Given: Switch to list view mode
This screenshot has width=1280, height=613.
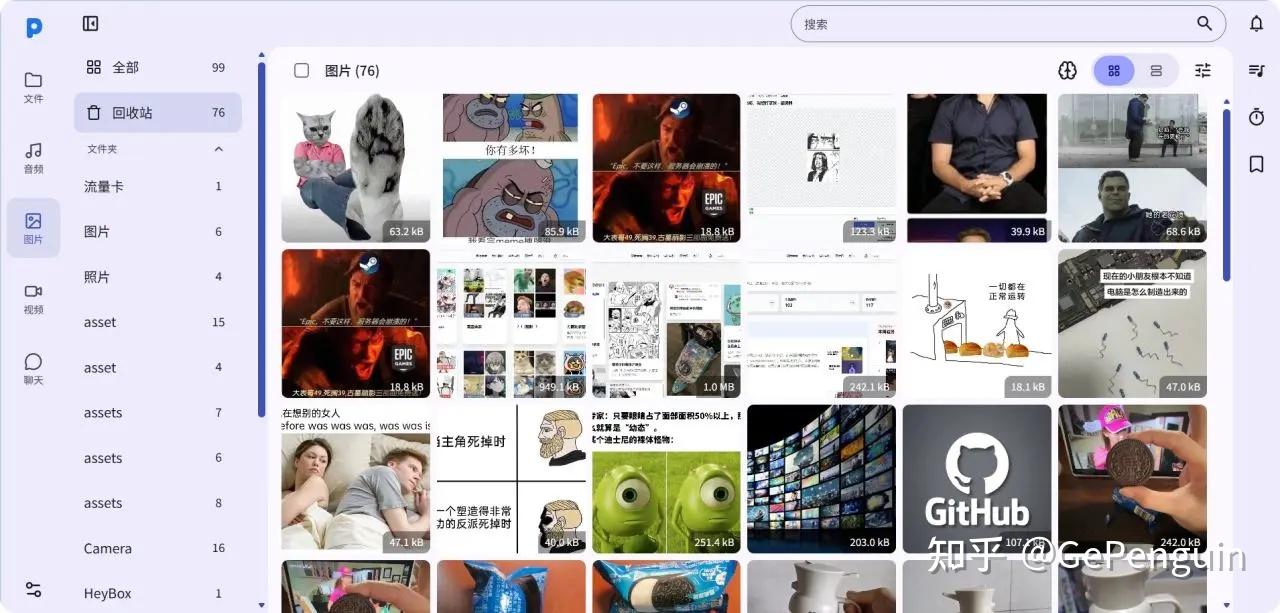Looking at the screenshot, I should (x=1156, y=70).
